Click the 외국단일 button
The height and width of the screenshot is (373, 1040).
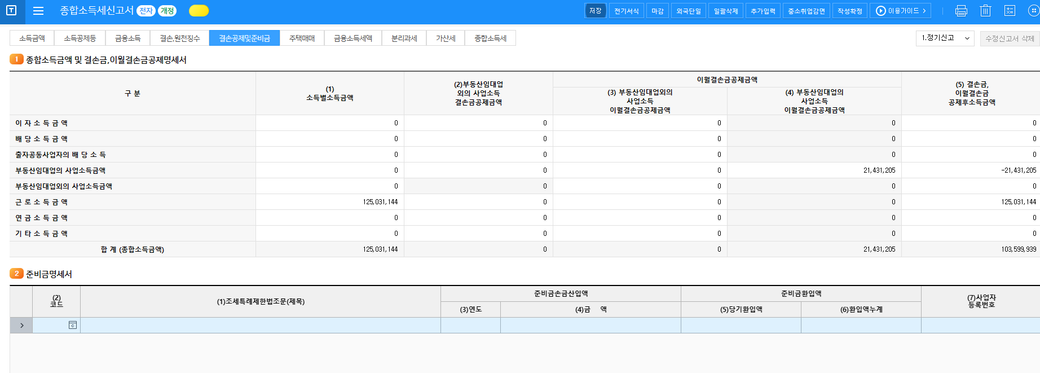tap(688, 11)
